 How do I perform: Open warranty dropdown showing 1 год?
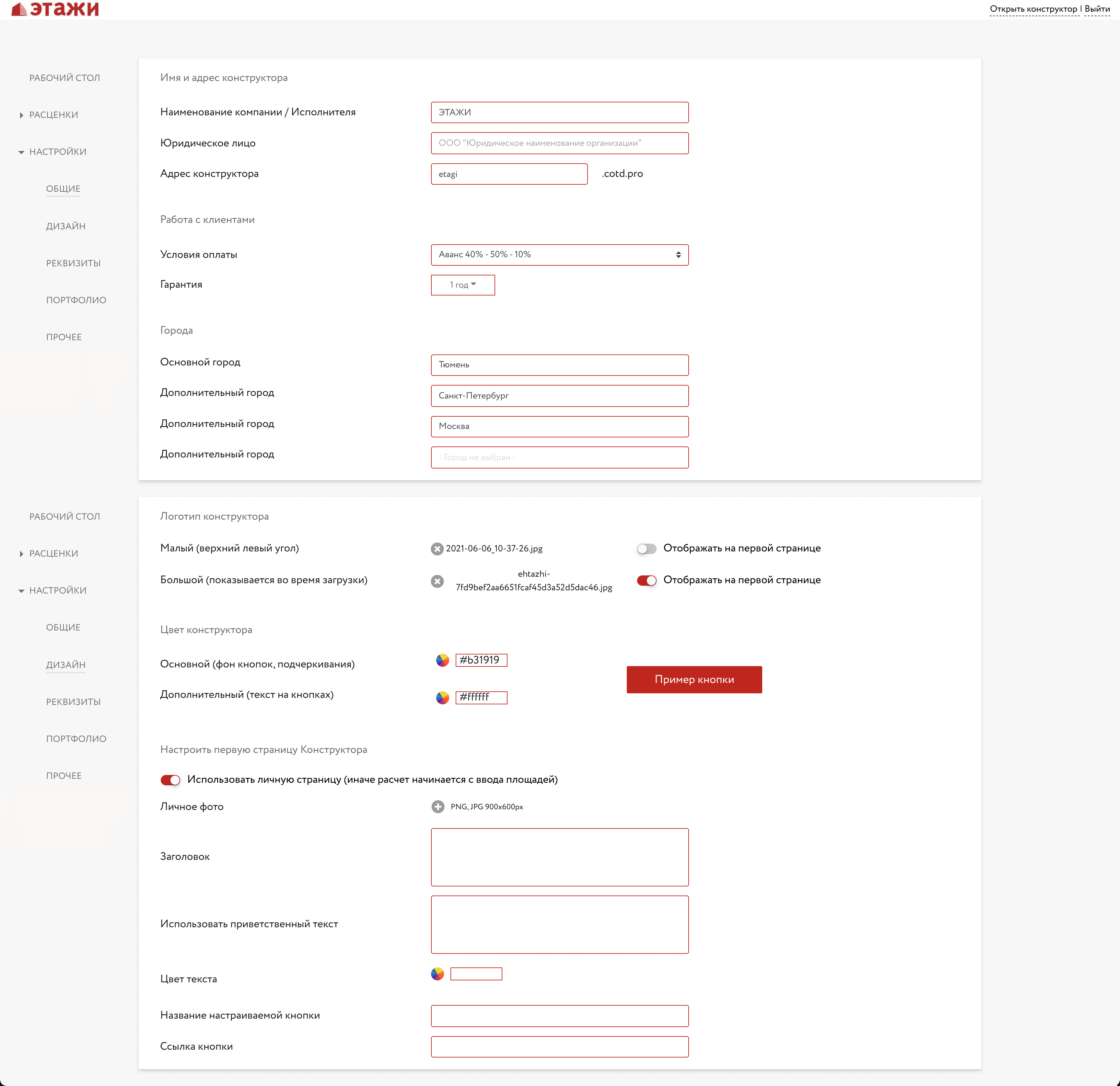coord(462,284)
